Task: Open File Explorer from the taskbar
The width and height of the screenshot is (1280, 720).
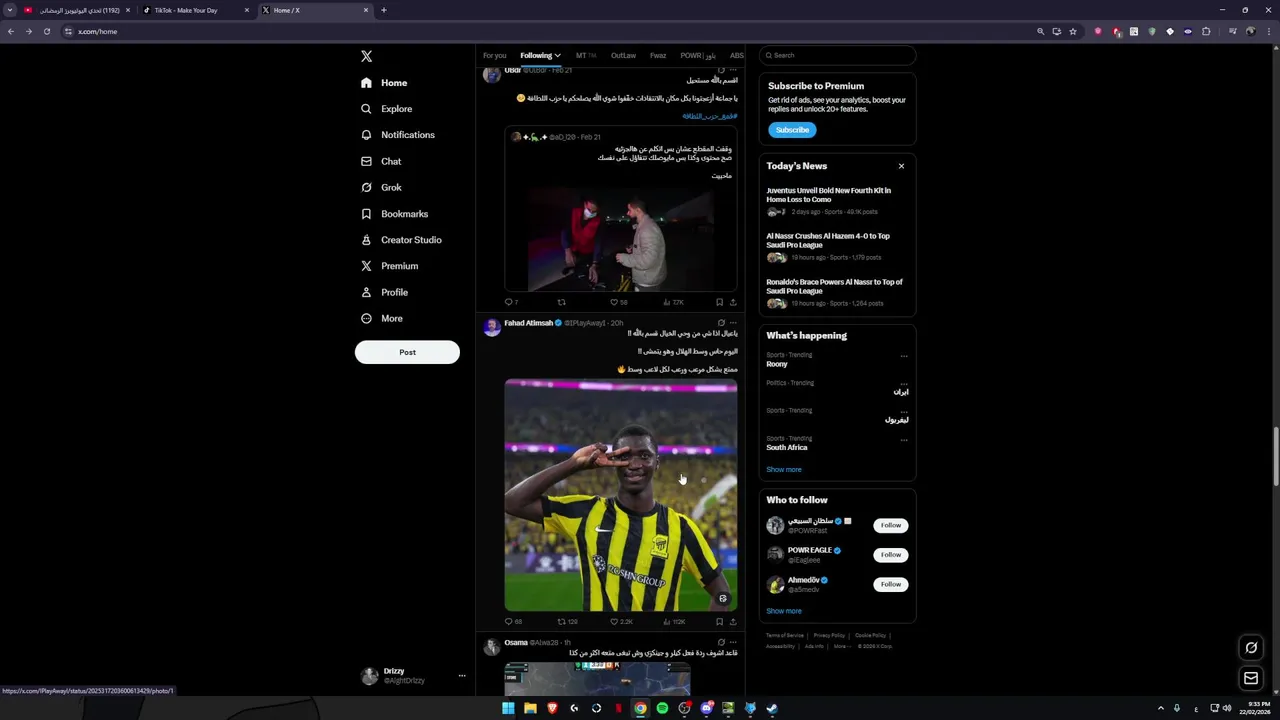Action: (530, 708)
